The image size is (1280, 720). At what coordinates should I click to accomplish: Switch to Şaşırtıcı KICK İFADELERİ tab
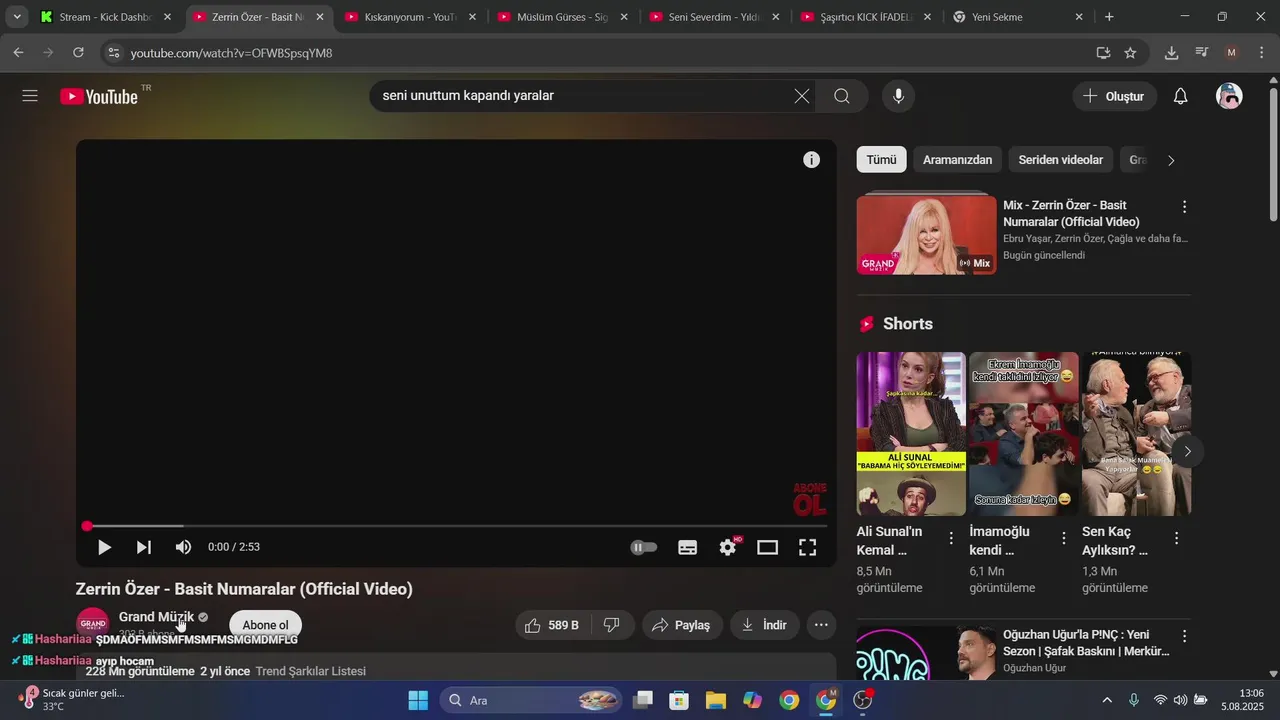tap(868, 17)
